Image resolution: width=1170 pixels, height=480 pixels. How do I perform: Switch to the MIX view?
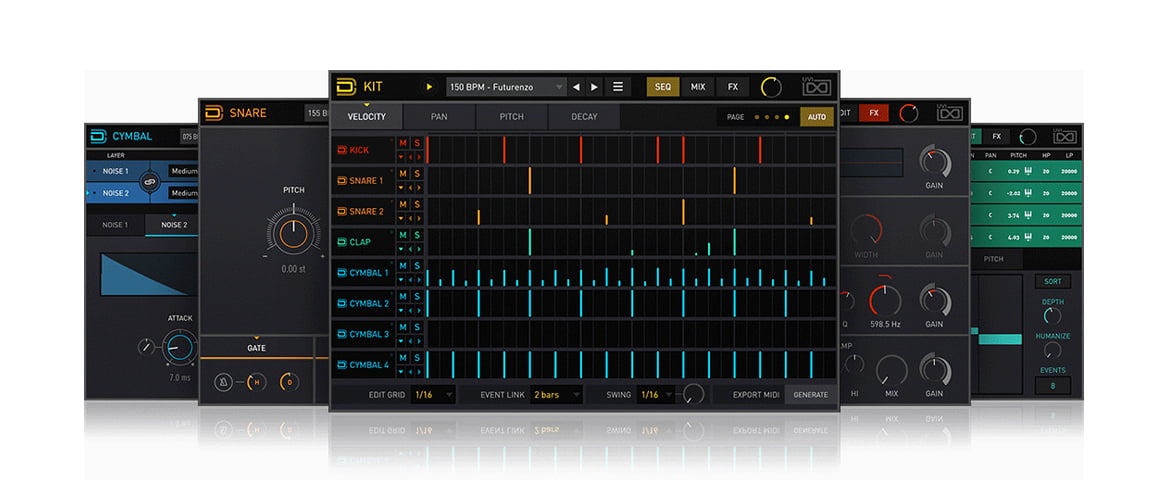pos(698,87)
